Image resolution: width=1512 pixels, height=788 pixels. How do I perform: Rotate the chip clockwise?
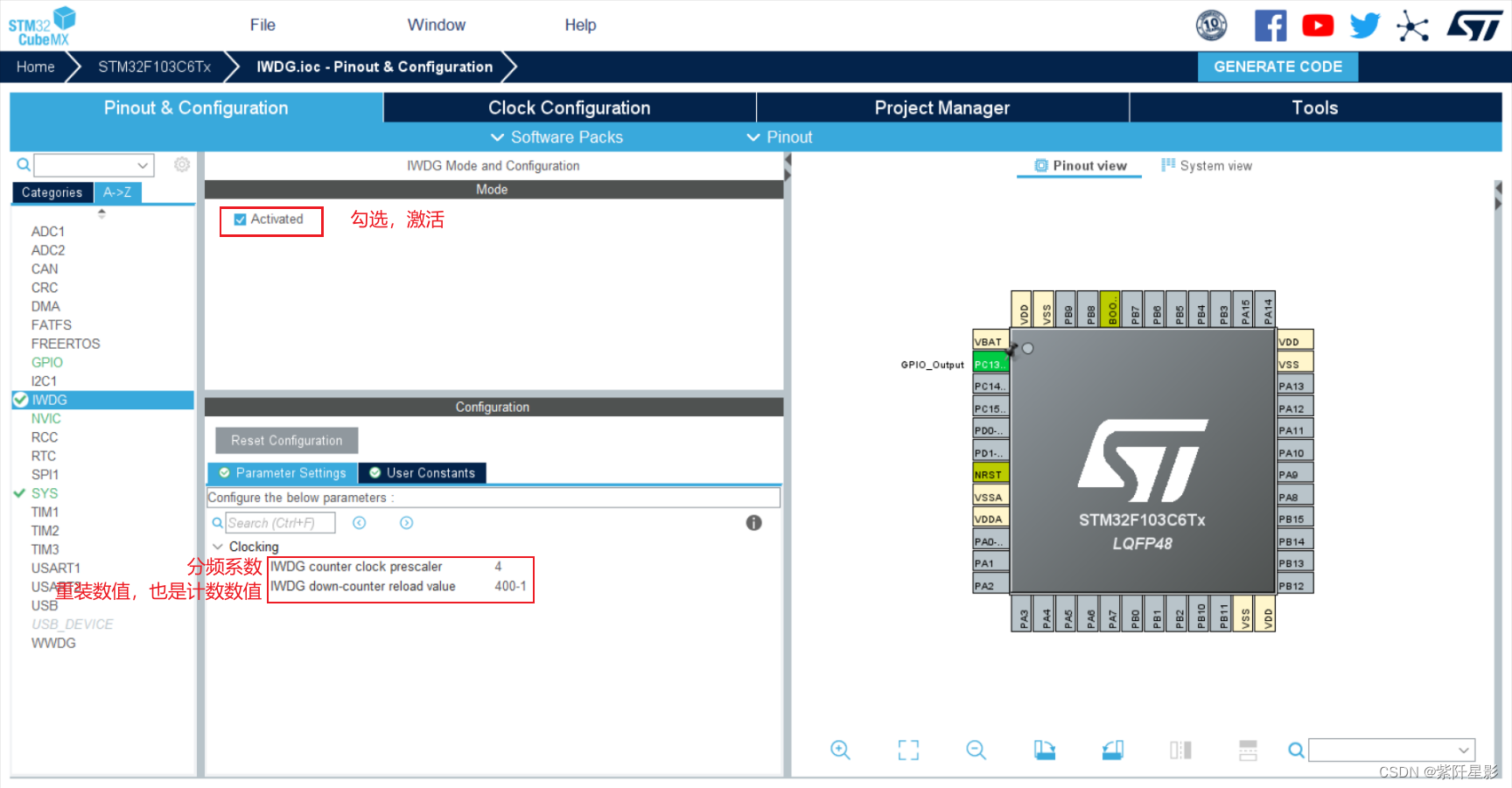point(1044,750)
